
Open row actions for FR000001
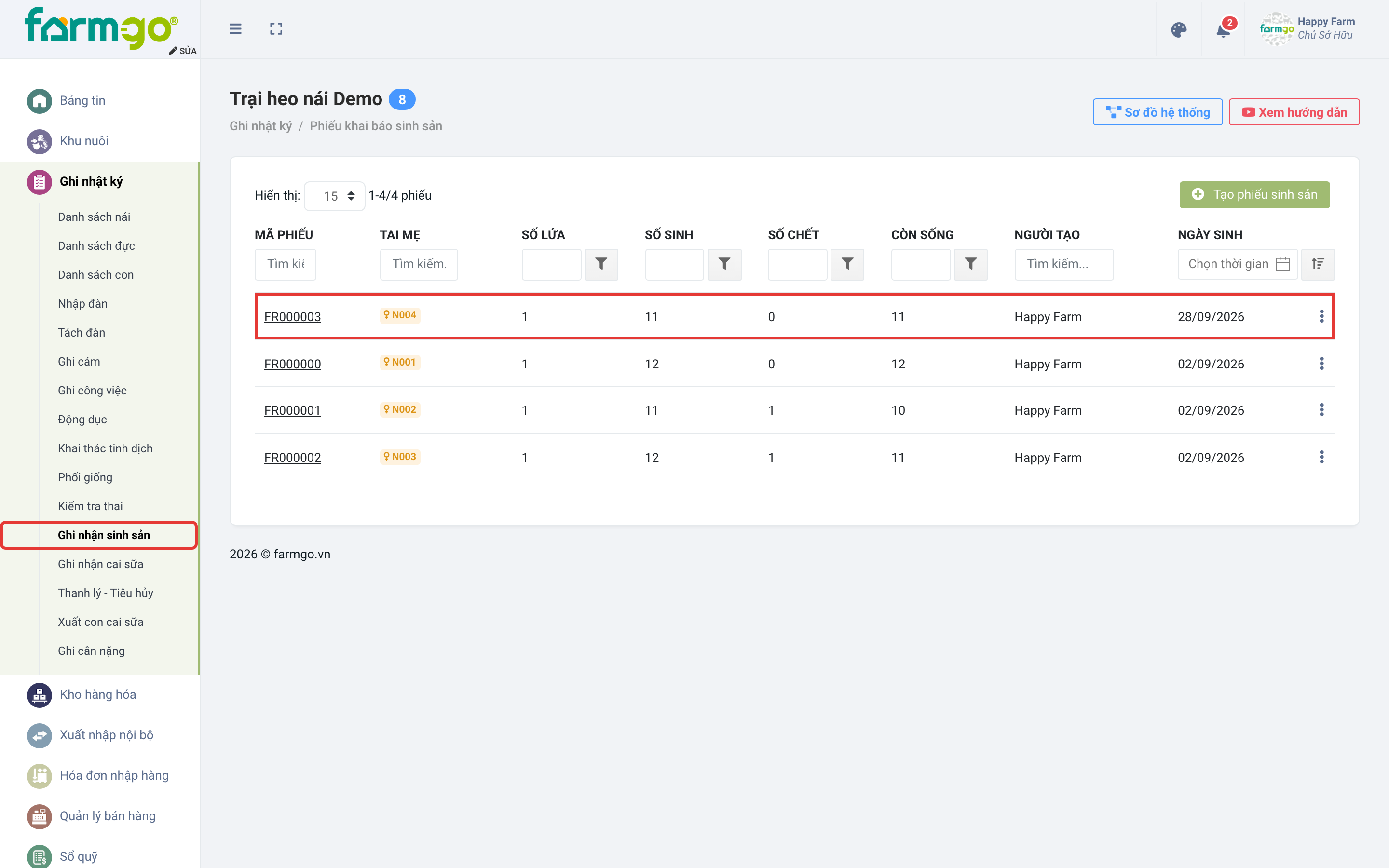(x=1321, y=410)
